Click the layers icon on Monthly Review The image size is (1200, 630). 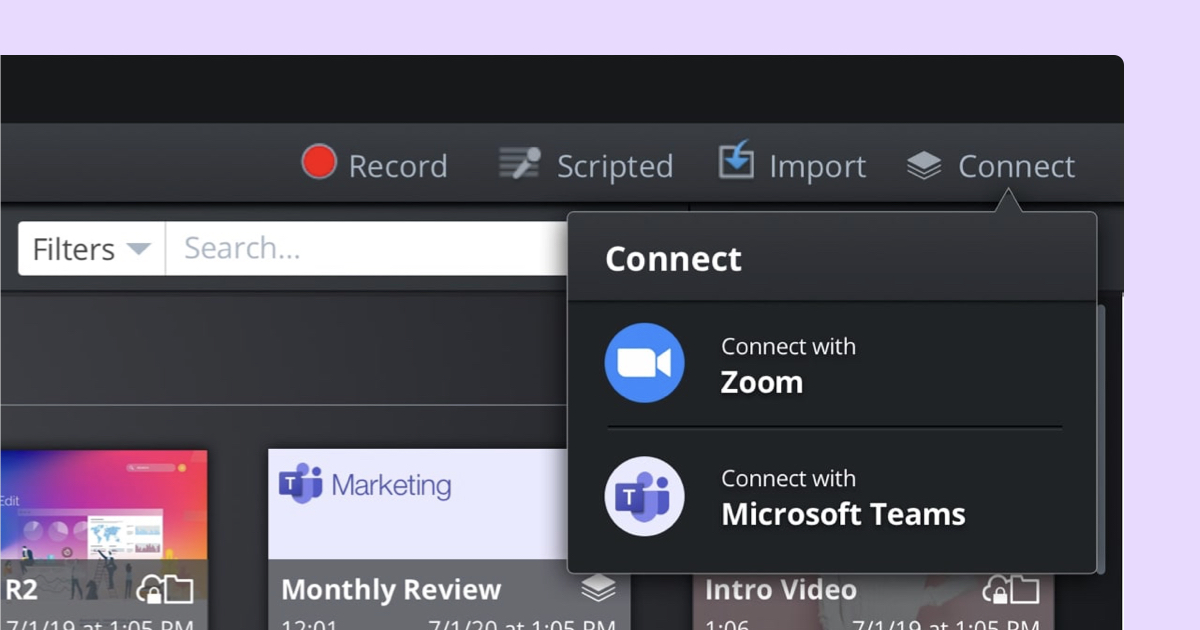click(x=598, y=590)
